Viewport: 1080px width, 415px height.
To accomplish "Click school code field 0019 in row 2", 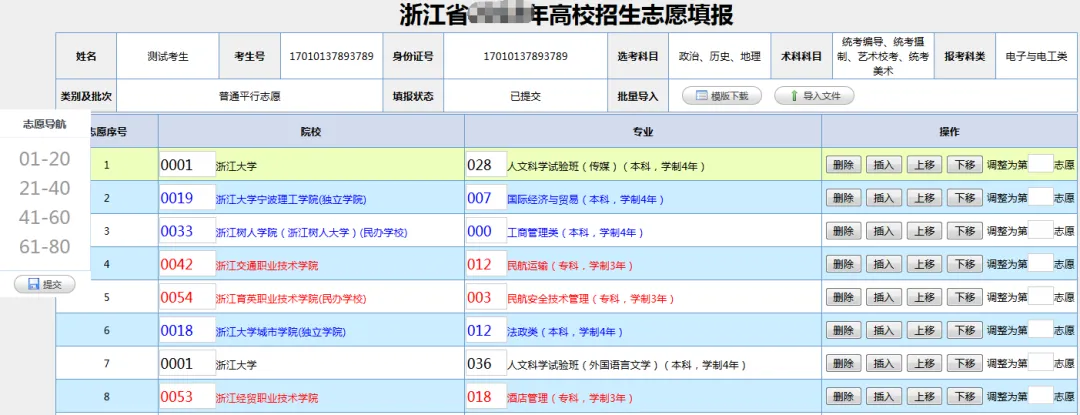I will click(187, 198).
